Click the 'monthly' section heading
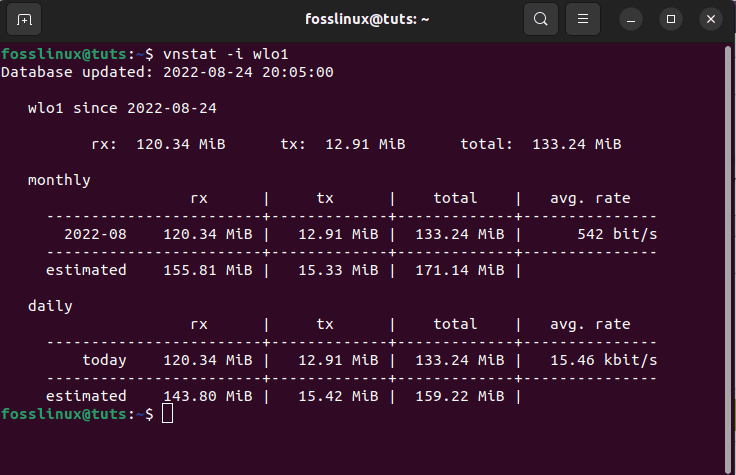 [x=59, y=180]
